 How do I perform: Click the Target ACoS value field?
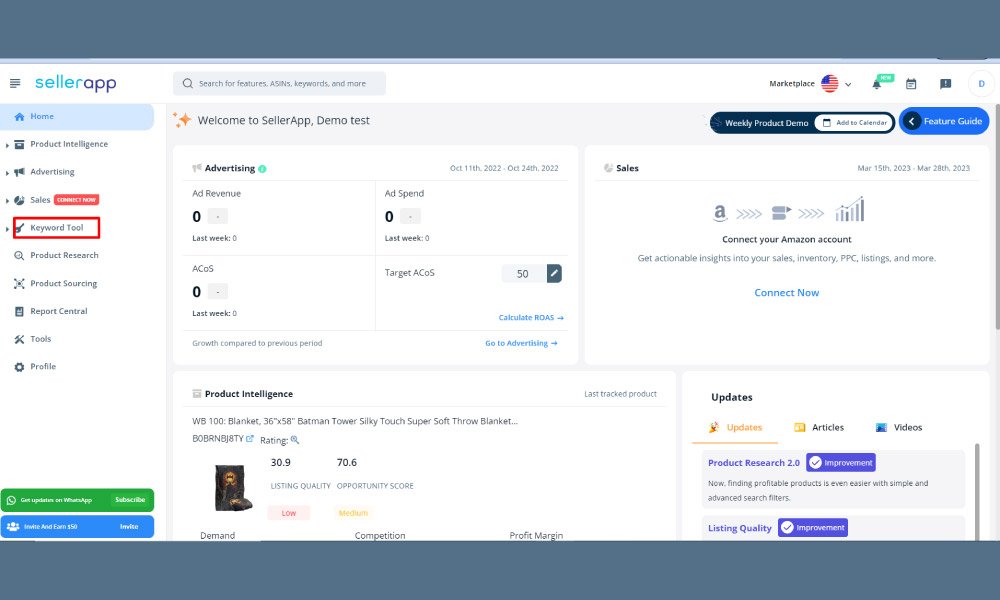523,274
